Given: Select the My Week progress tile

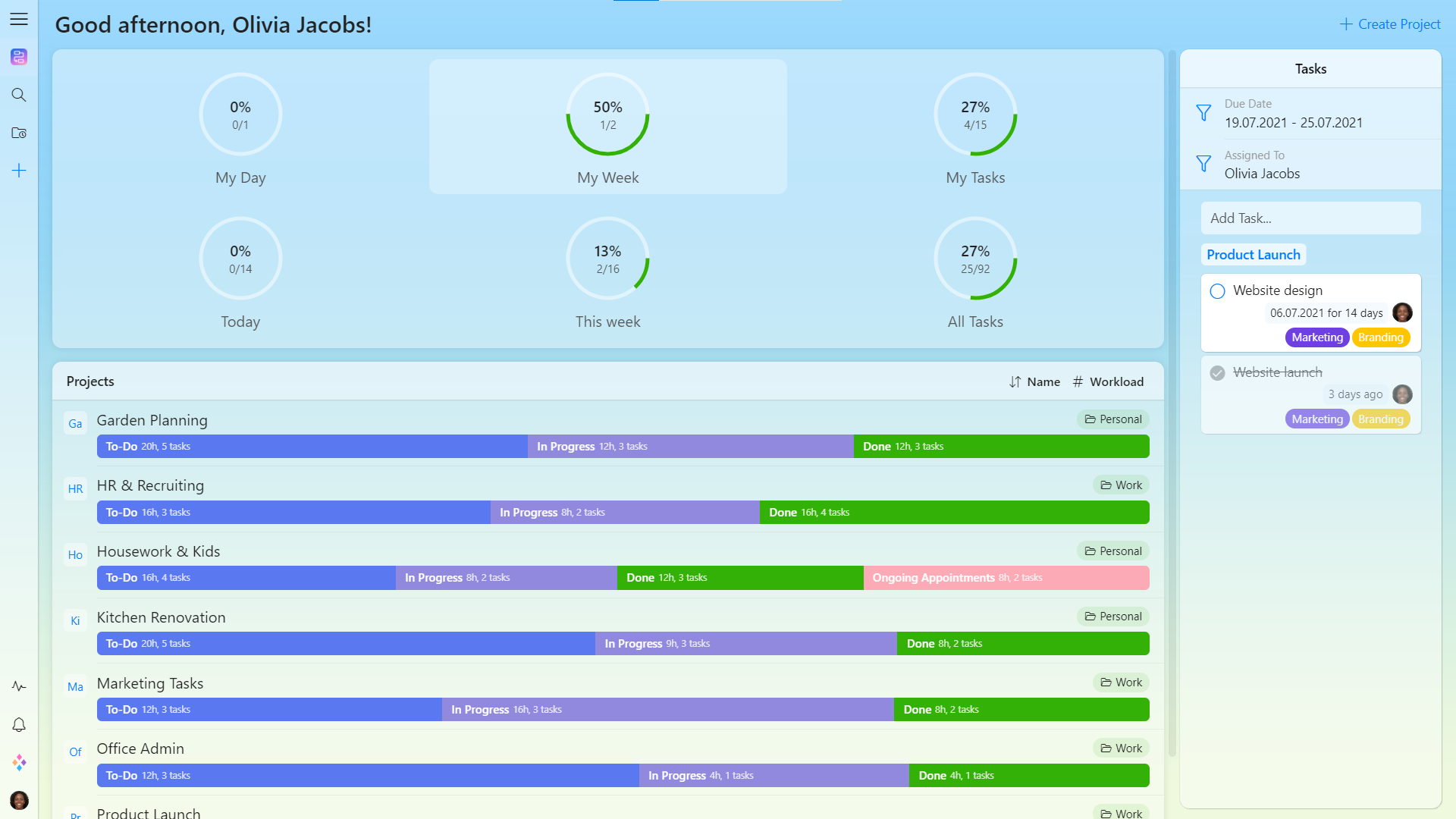Looking at the screenshot, I should point(607,127).
